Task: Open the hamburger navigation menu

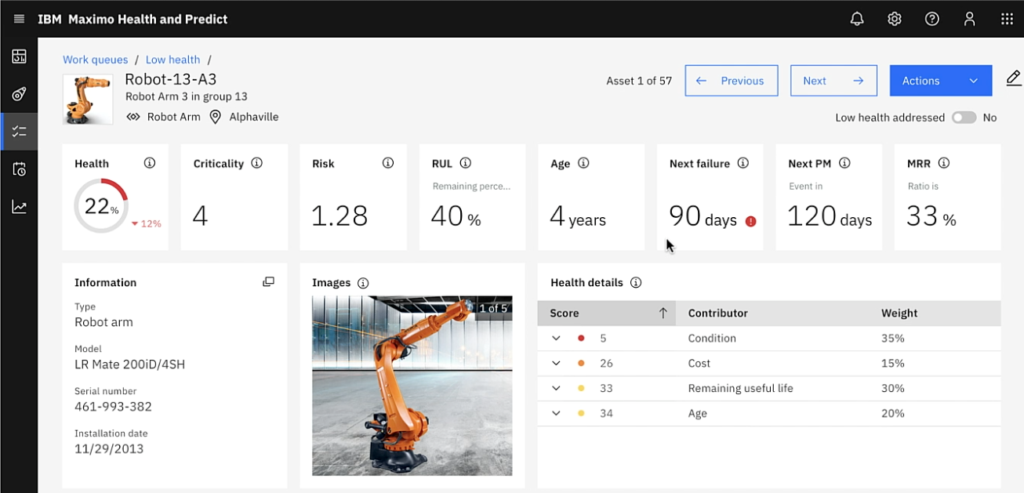Action: (x=19, y=19)
